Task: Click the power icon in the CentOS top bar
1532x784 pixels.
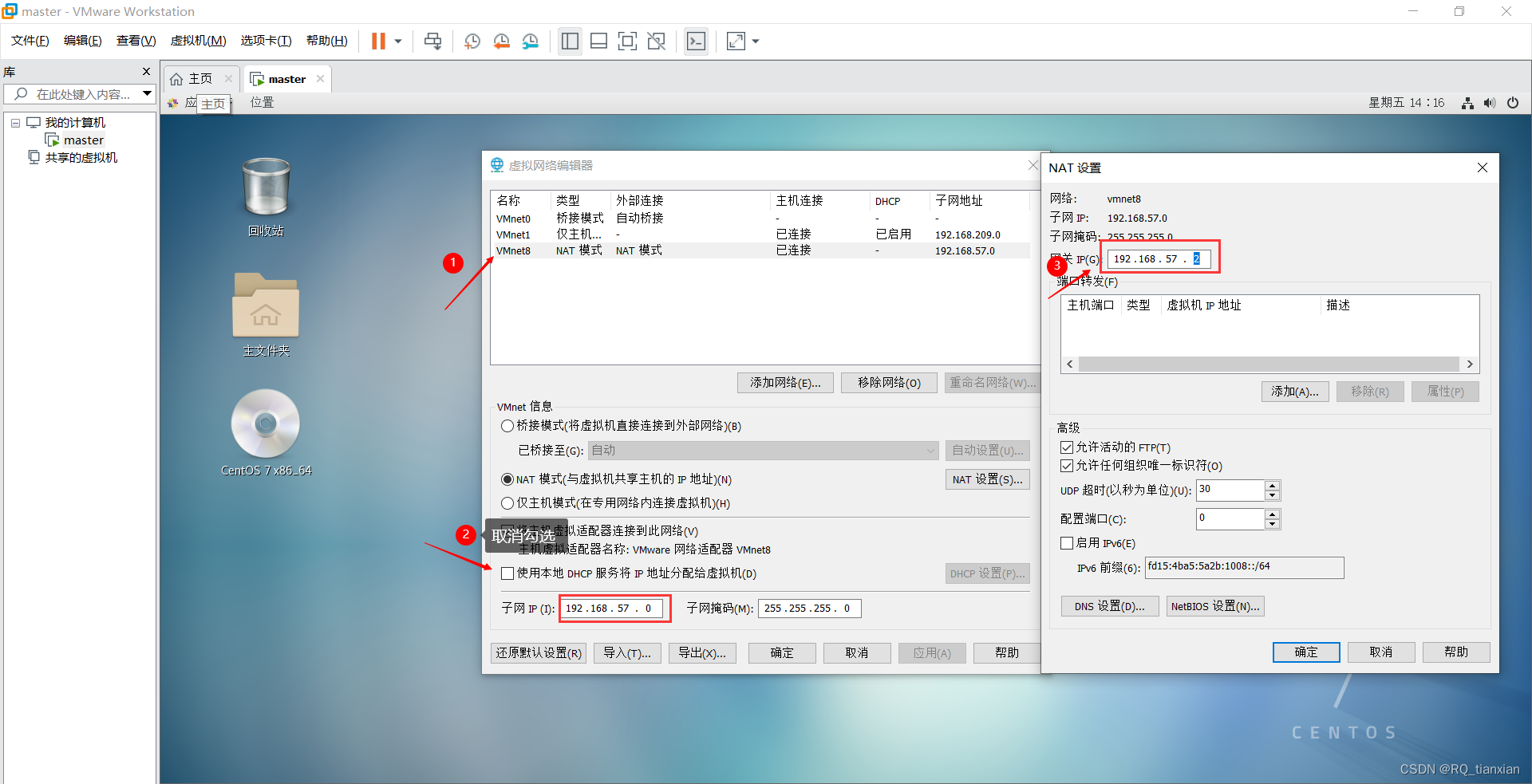Action: click(x=1513, y=103)
